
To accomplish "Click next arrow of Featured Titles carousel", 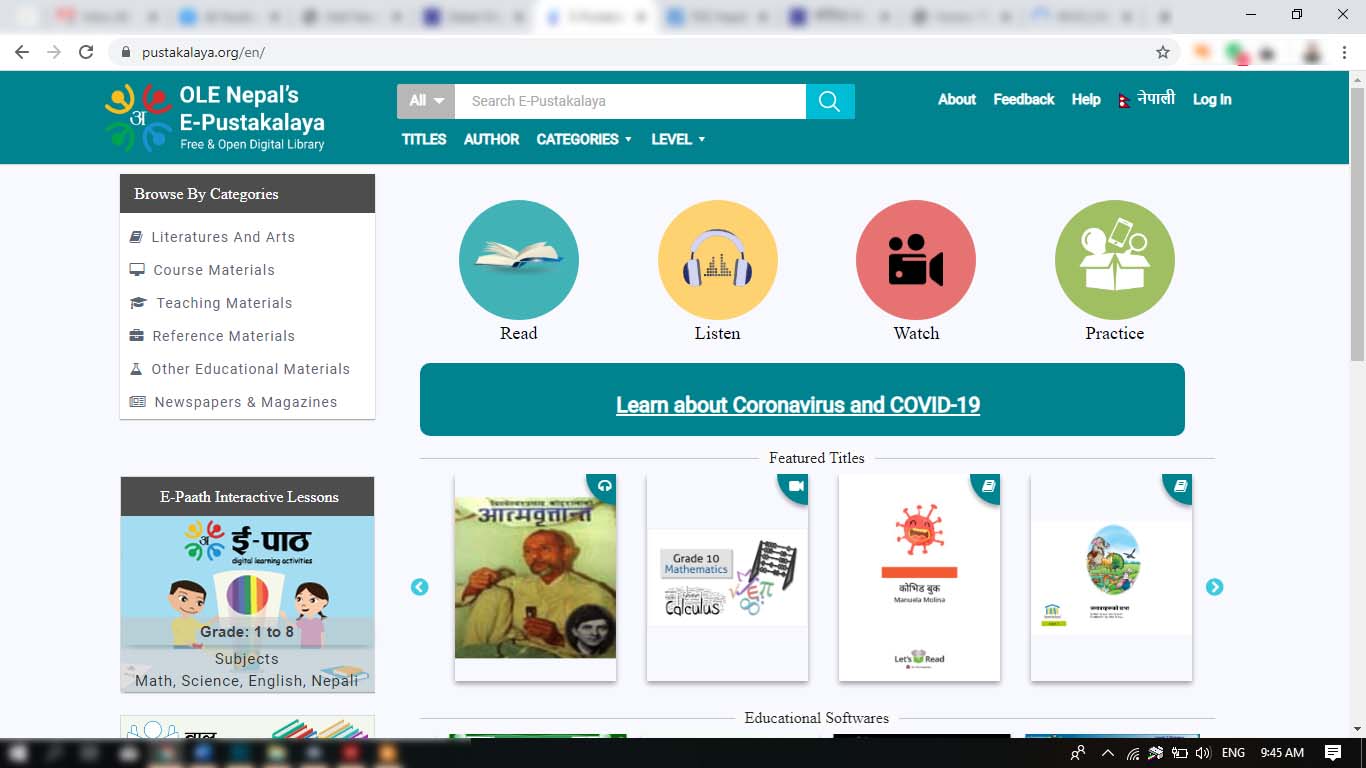I will [1214, 587].
